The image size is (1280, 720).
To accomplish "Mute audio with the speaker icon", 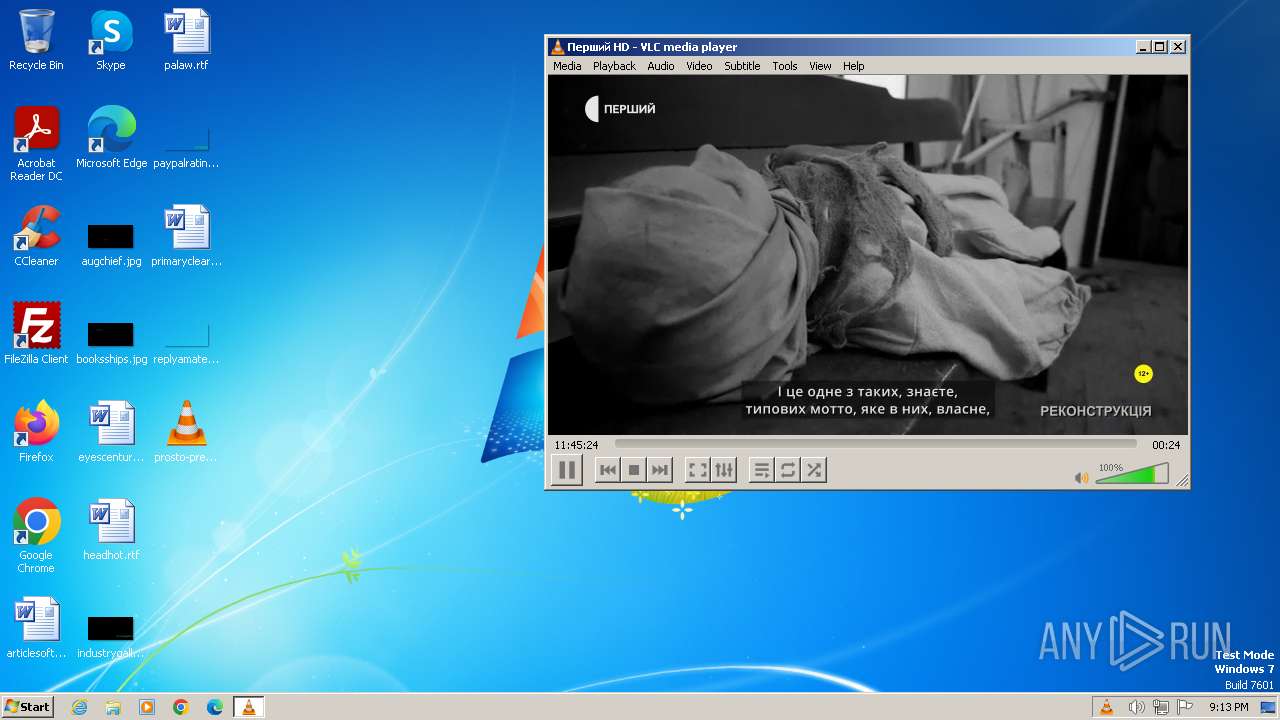I will click(1081, 478).
